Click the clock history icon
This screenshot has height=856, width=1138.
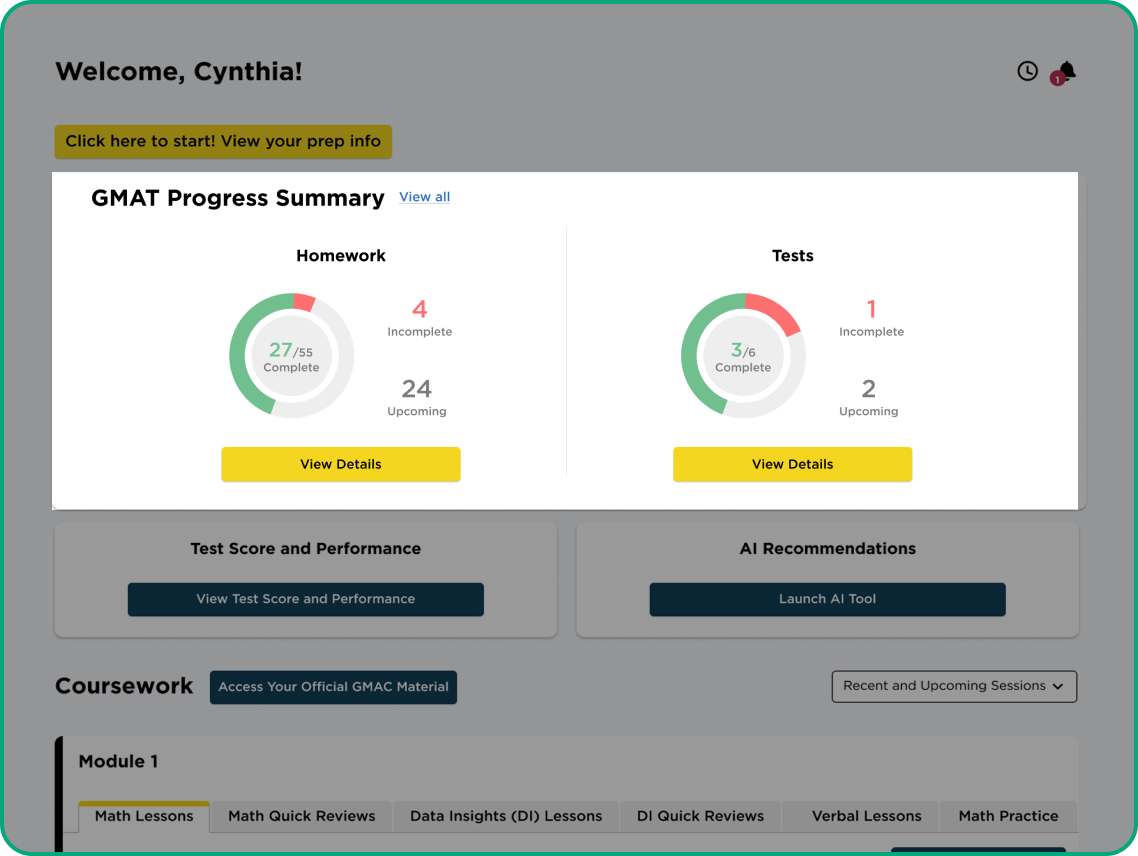(x=1027, y=71)
